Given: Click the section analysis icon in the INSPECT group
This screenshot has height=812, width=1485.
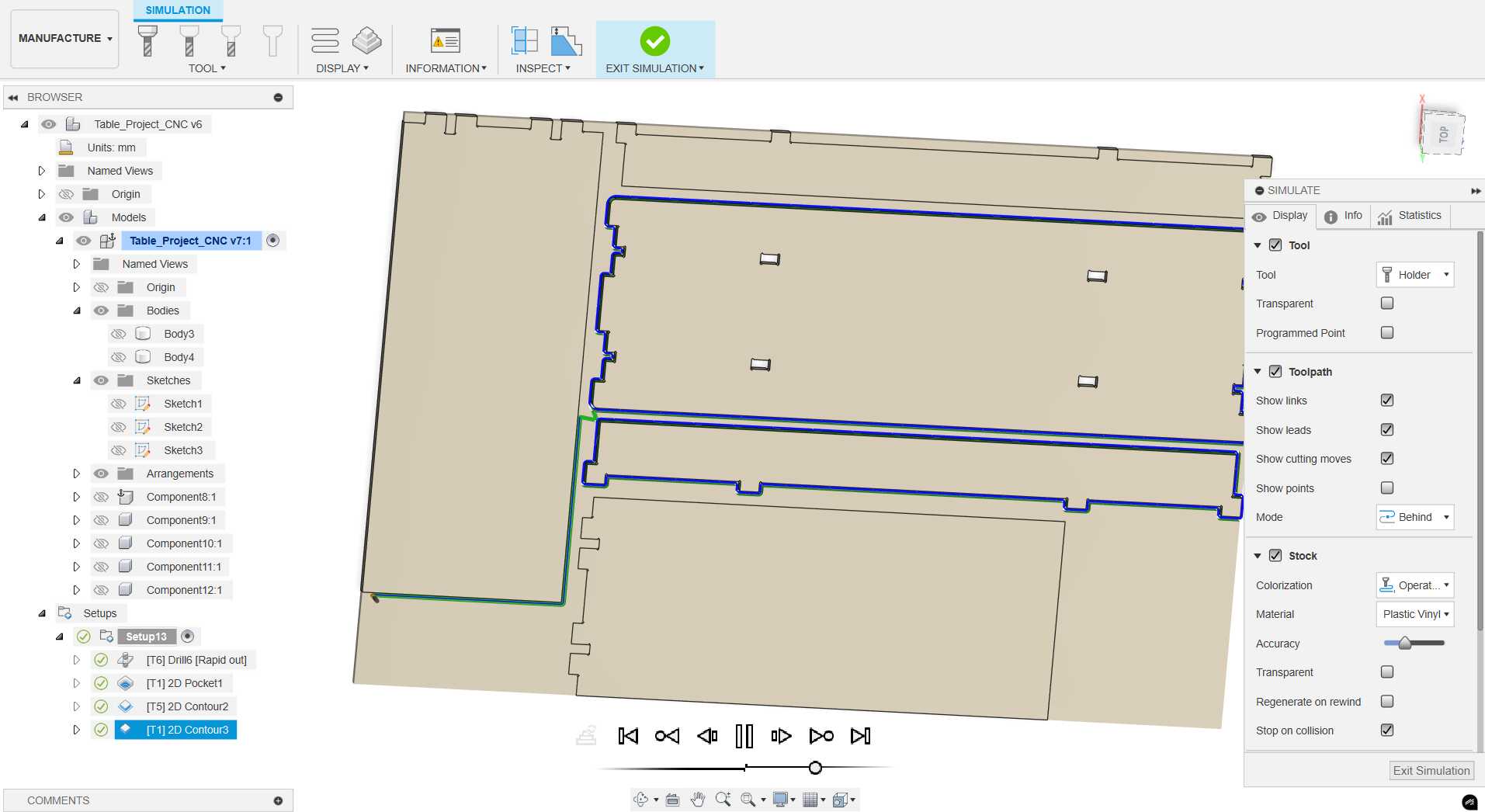Looking at the screenshot, I should [524, 40].
